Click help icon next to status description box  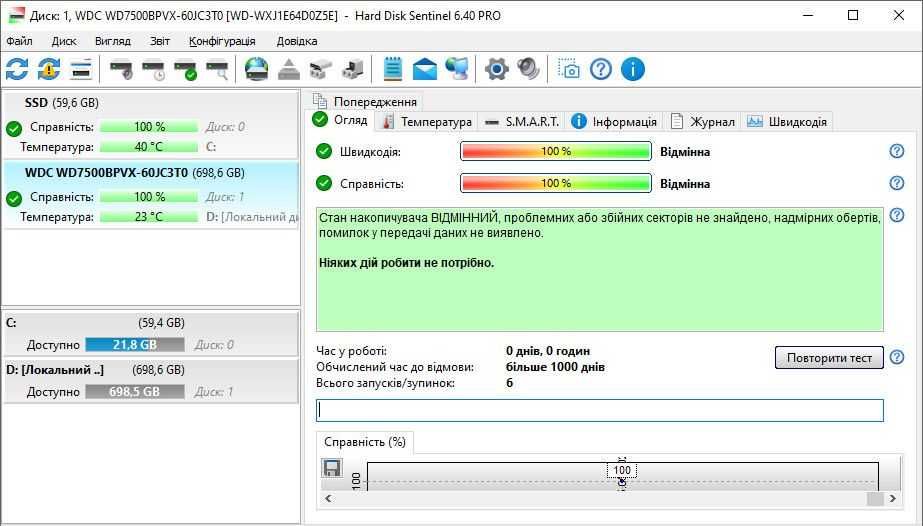click(x=897, y=215)
